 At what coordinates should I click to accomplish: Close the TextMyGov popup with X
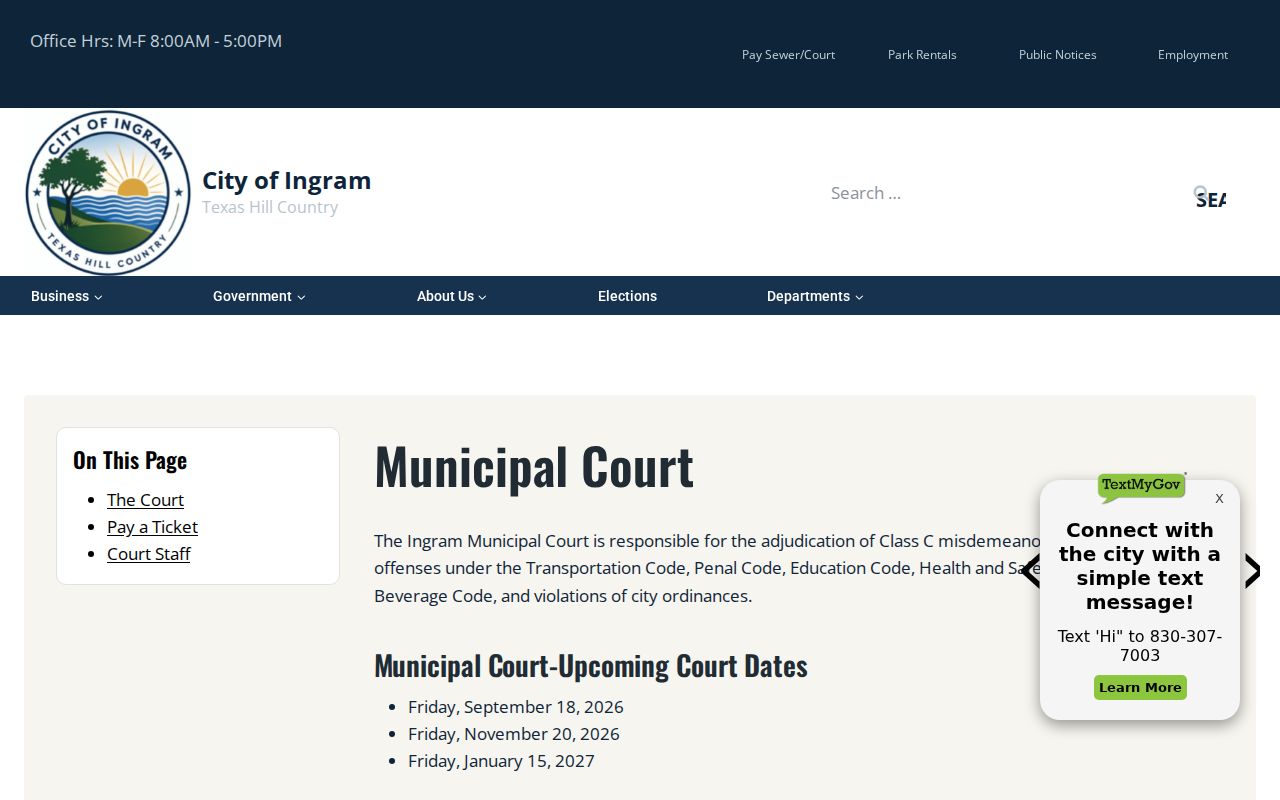[x=1219, y=498]
